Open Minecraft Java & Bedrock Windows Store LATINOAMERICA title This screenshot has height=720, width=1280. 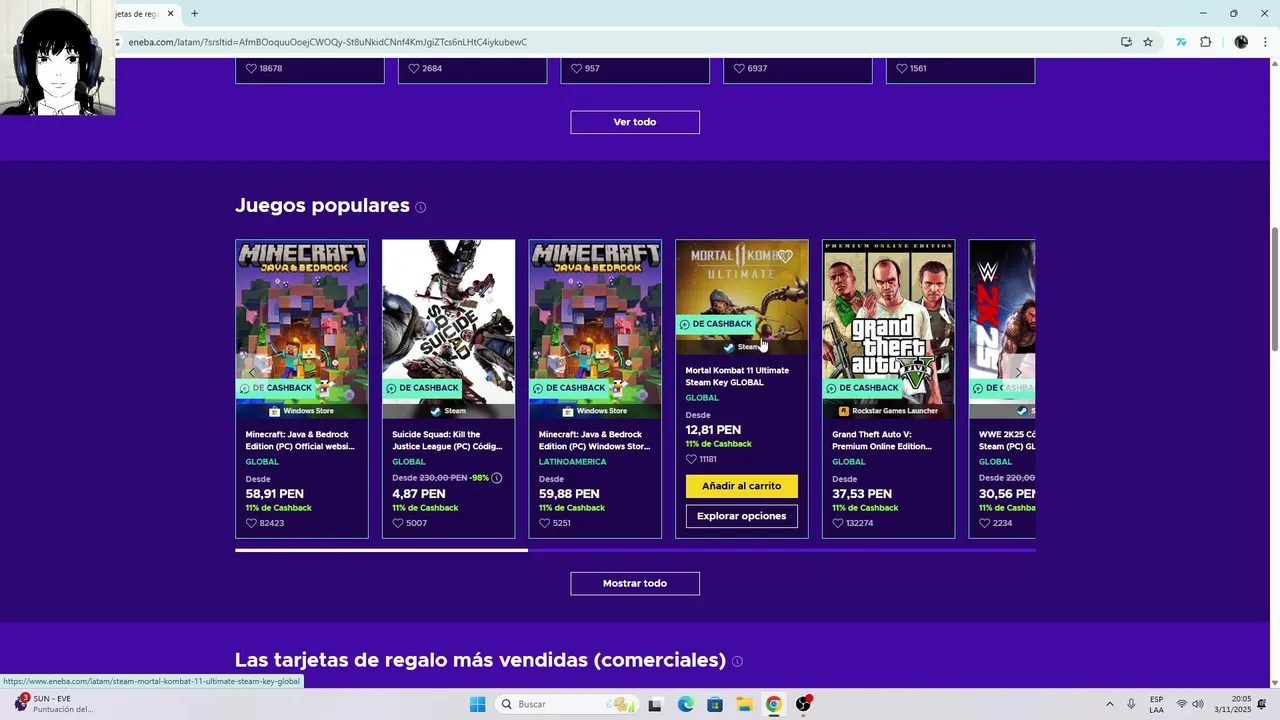click(x=594, y=440)
